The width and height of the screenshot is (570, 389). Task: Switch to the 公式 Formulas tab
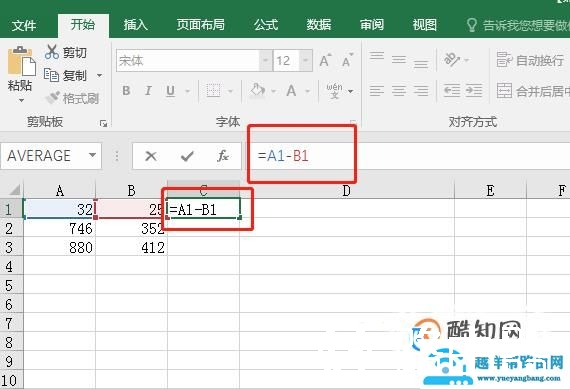click(x=266, y=25)
